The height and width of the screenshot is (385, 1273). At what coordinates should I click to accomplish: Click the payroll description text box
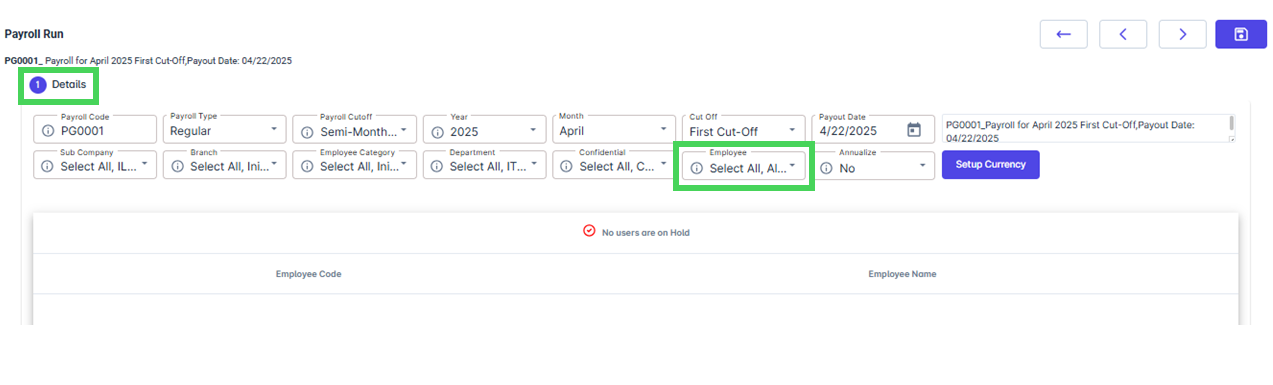(x=1084, y=129)
